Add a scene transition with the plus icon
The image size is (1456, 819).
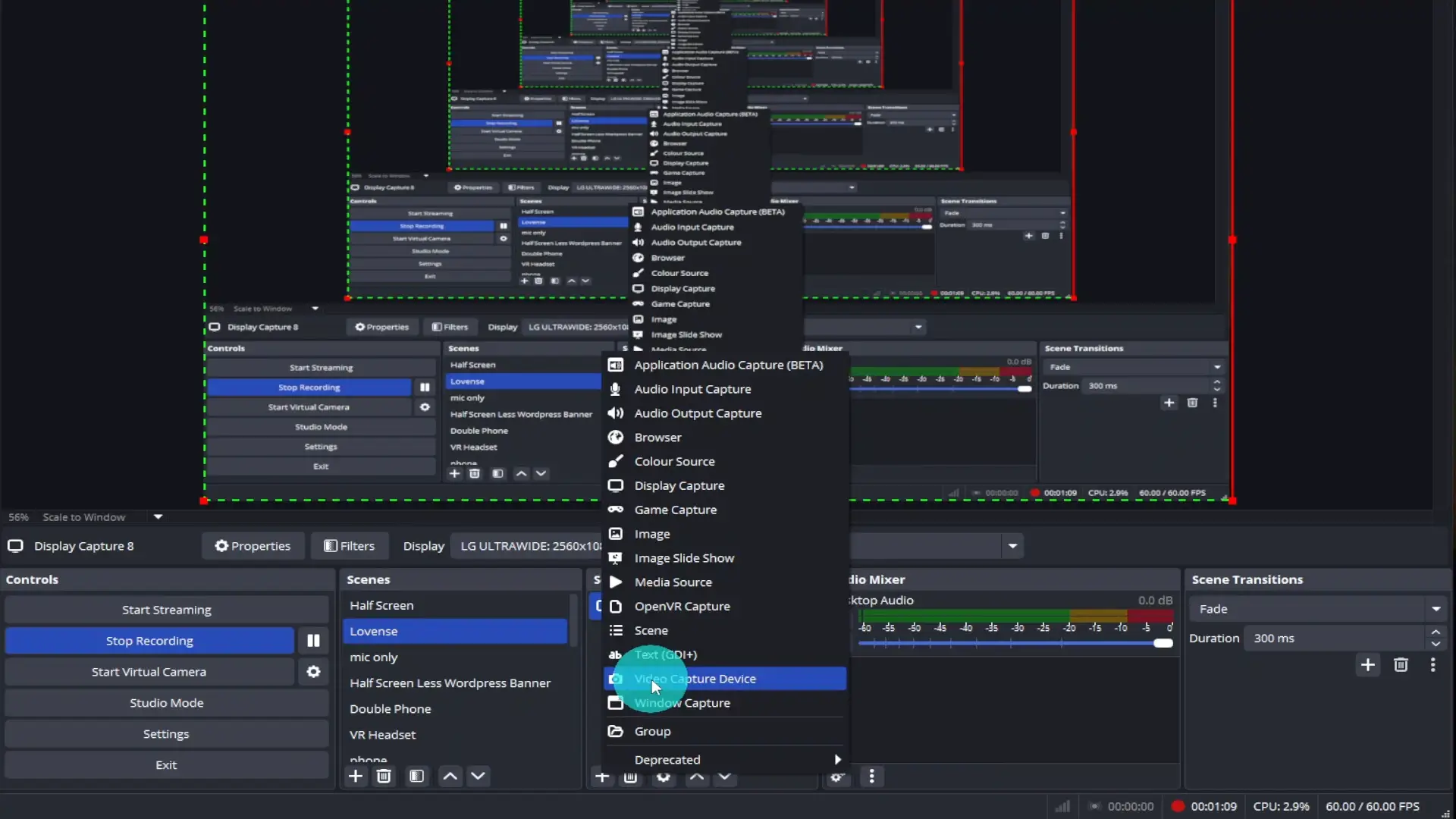1368,665
